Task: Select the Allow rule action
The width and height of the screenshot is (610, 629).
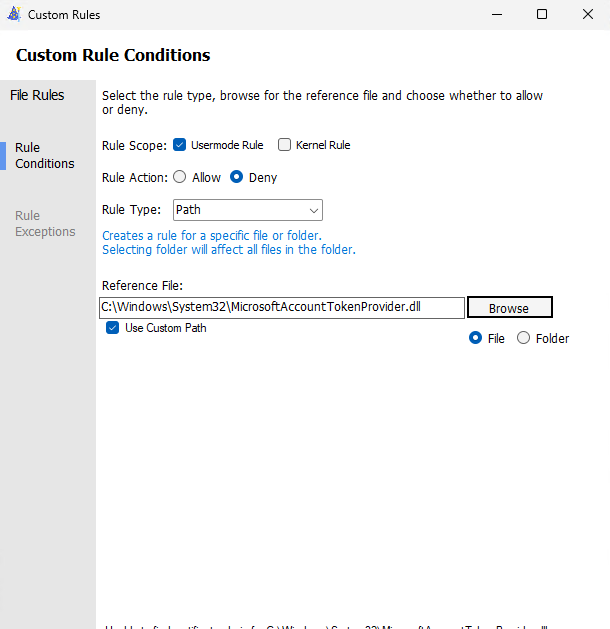Action: [180, 177]
